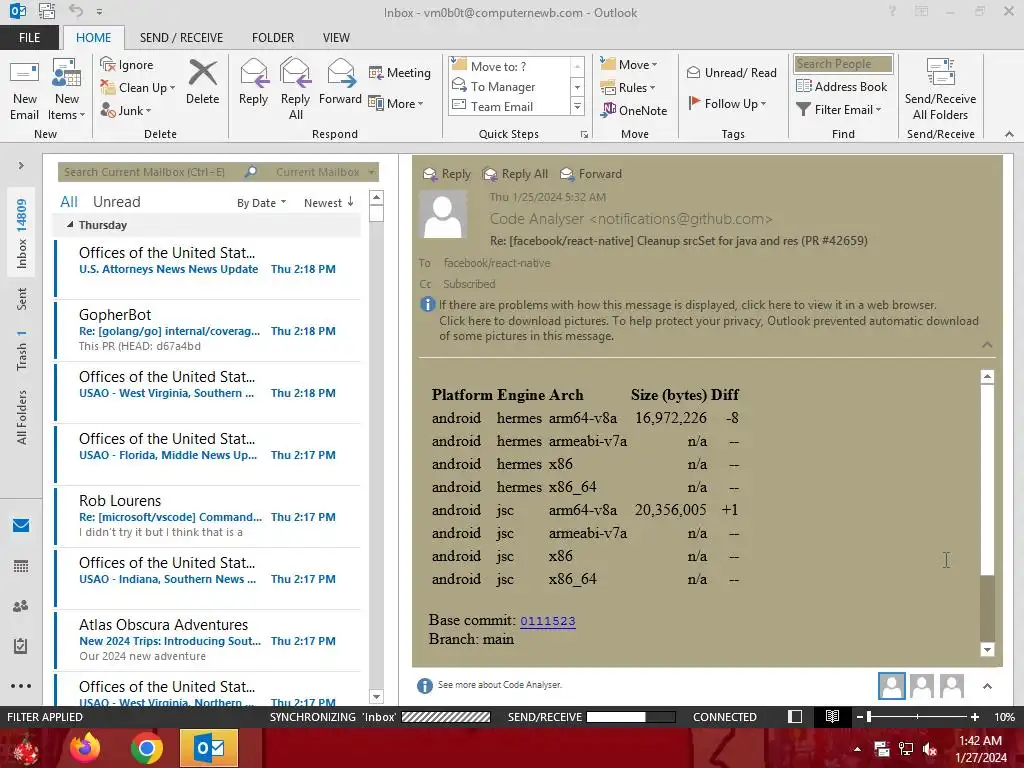Open Atlas Obscura Adventures email
The width and height of the screenshot is (1024, 768).
tap(208, 640)
